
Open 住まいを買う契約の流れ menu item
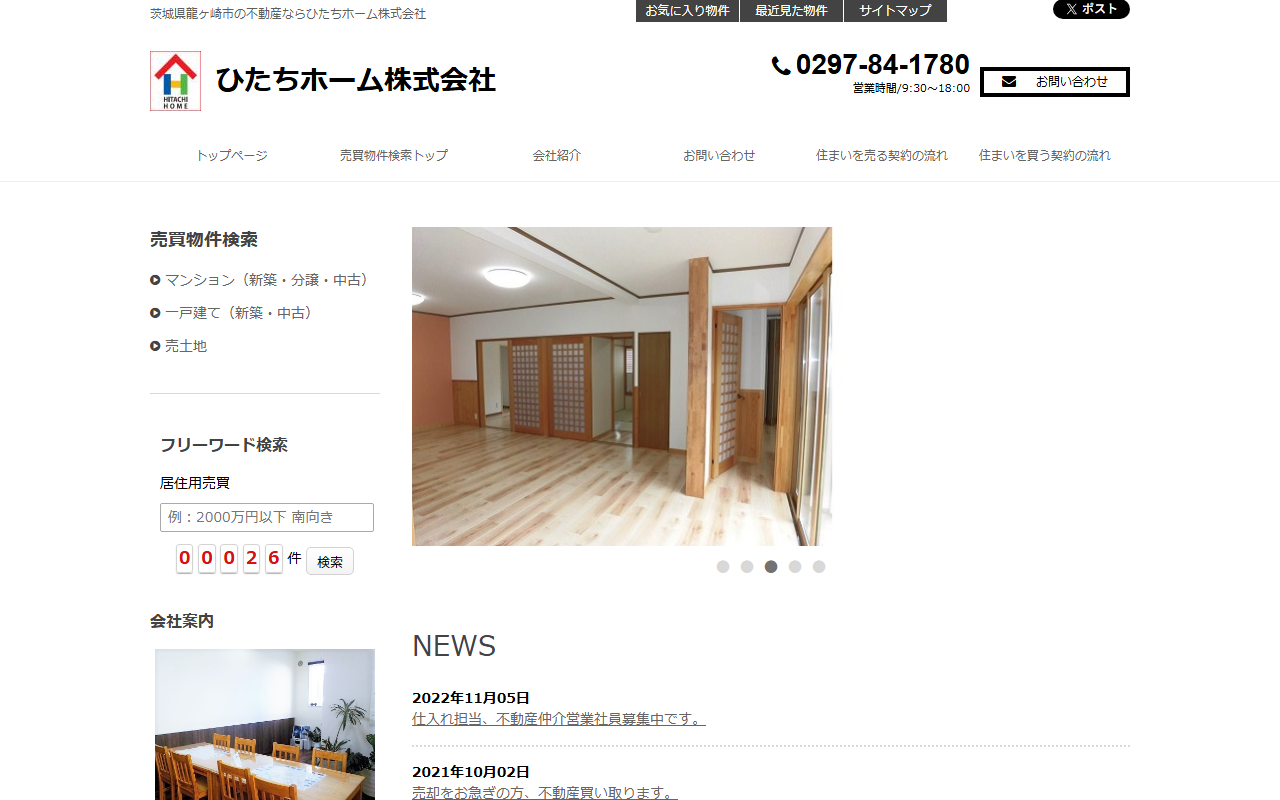click(1045, 156)
